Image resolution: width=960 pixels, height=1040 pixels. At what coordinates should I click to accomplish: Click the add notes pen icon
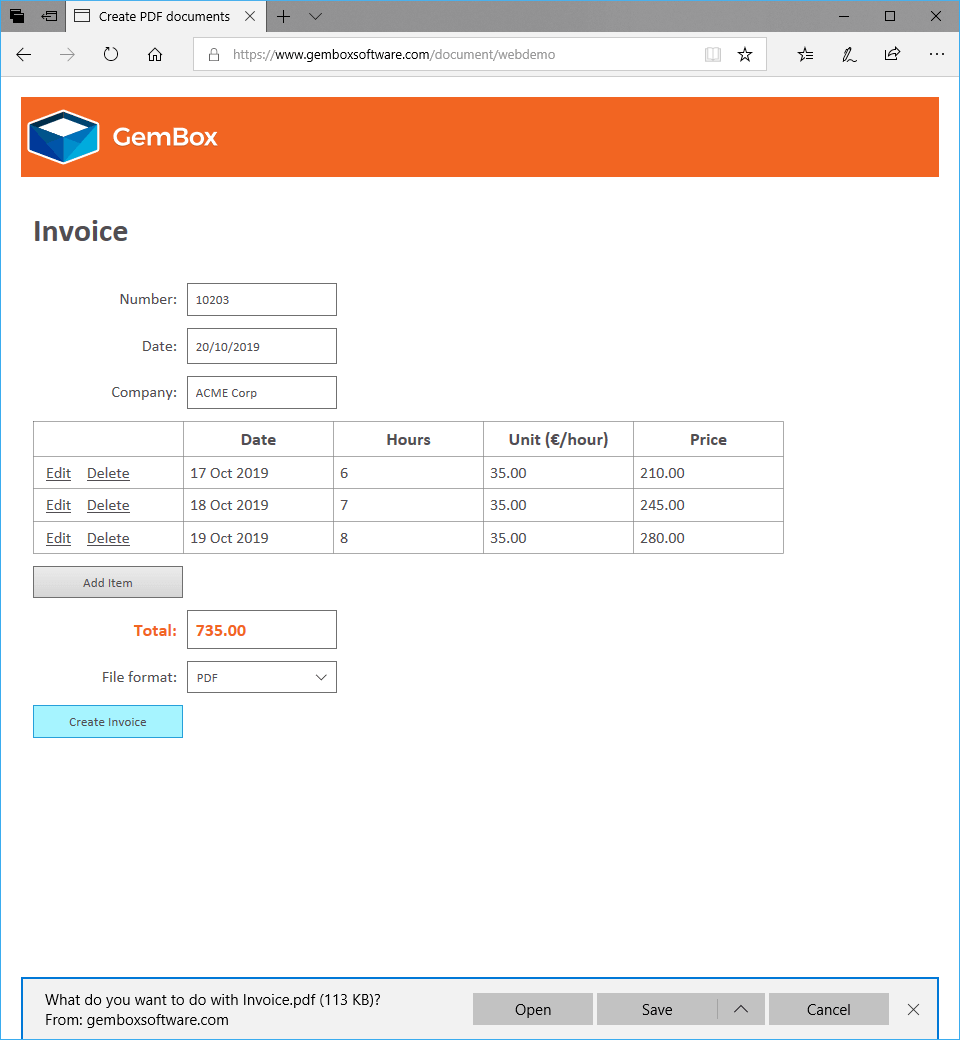click(x=849, y=55)
